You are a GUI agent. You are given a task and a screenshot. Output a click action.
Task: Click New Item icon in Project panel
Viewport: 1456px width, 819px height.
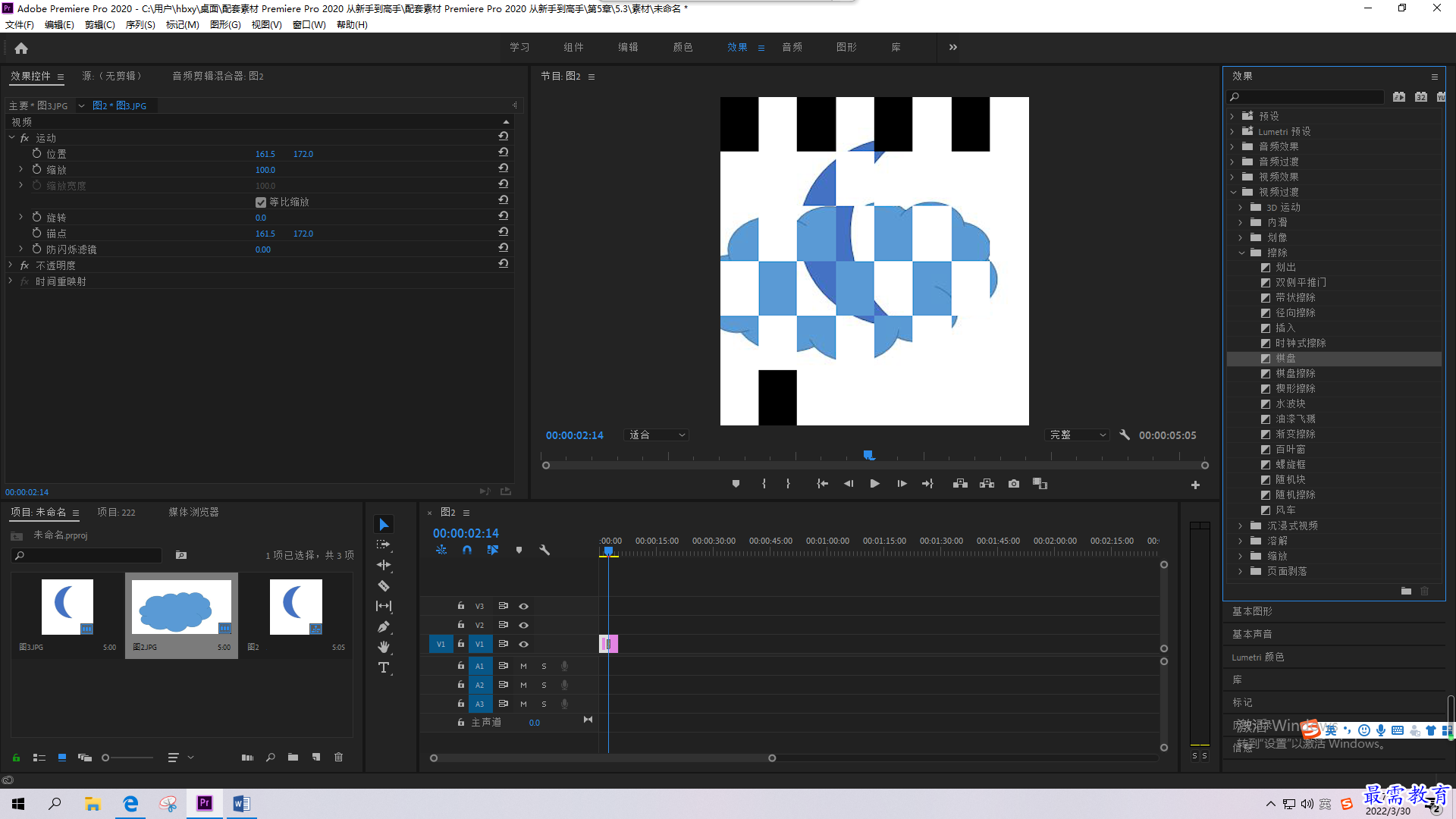click(x=316, y=758)
